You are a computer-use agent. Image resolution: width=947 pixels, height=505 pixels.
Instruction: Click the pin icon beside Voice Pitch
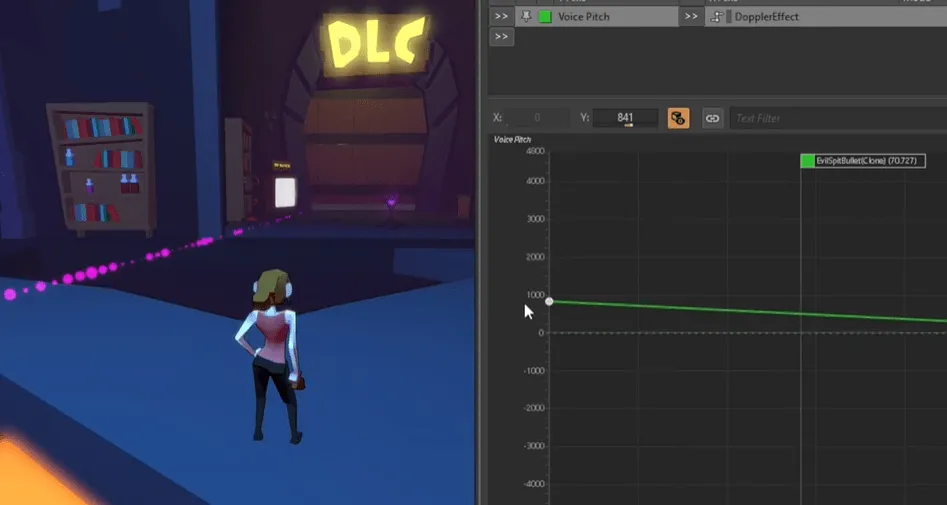pos(526,17)
